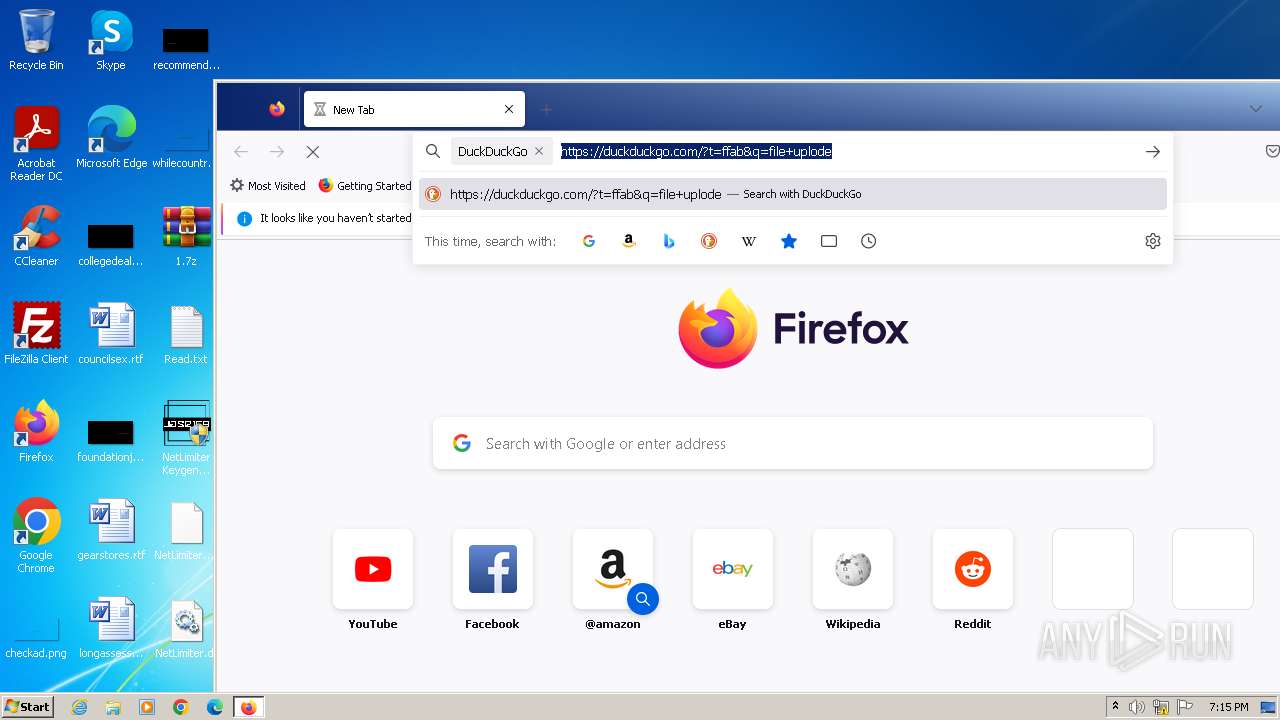Open Getting Started bookmark
Viewport: 1280px width, 720px height.
[x=365, y=186]
